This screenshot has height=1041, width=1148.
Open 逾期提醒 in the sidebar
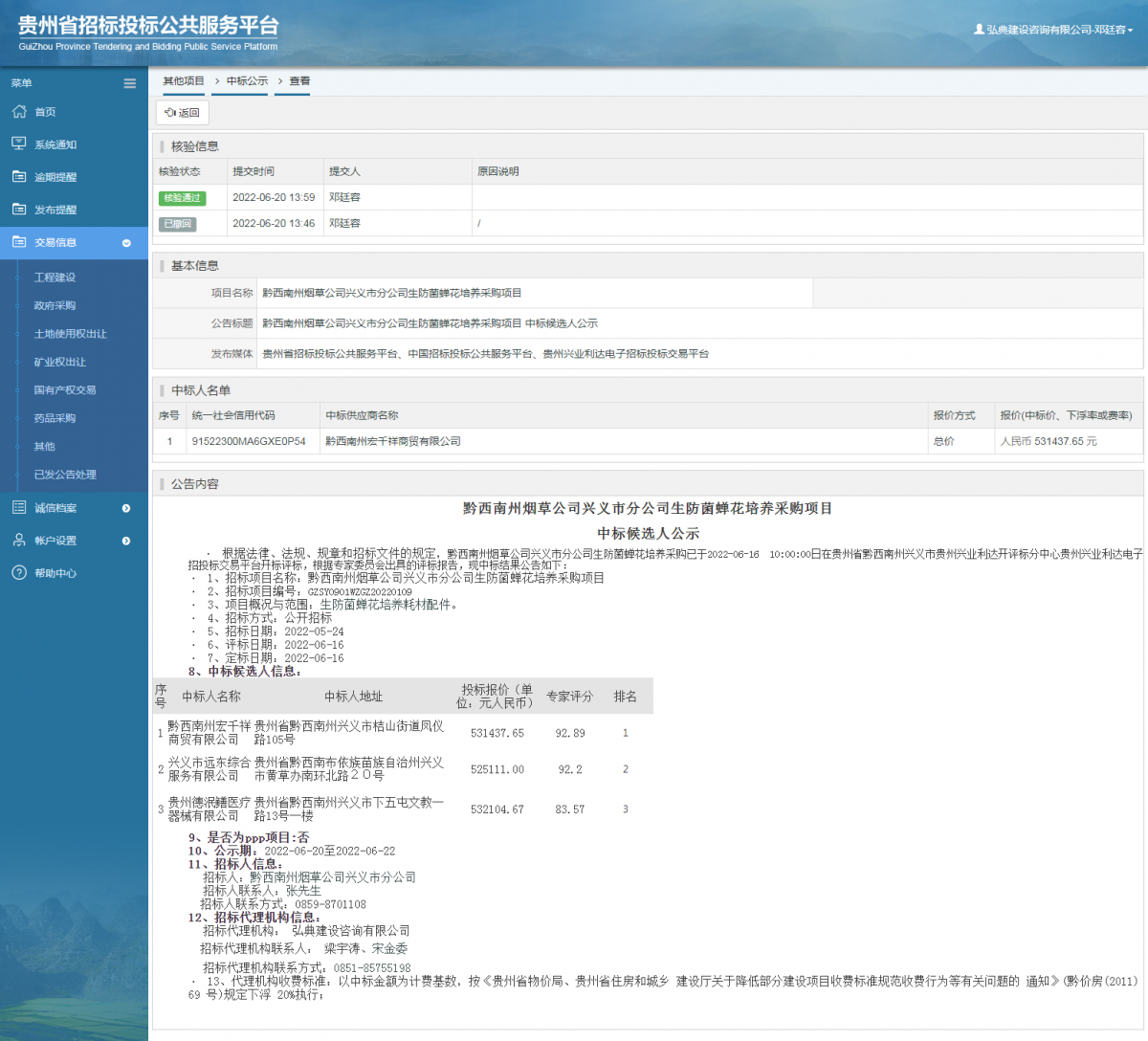point(55,177)
